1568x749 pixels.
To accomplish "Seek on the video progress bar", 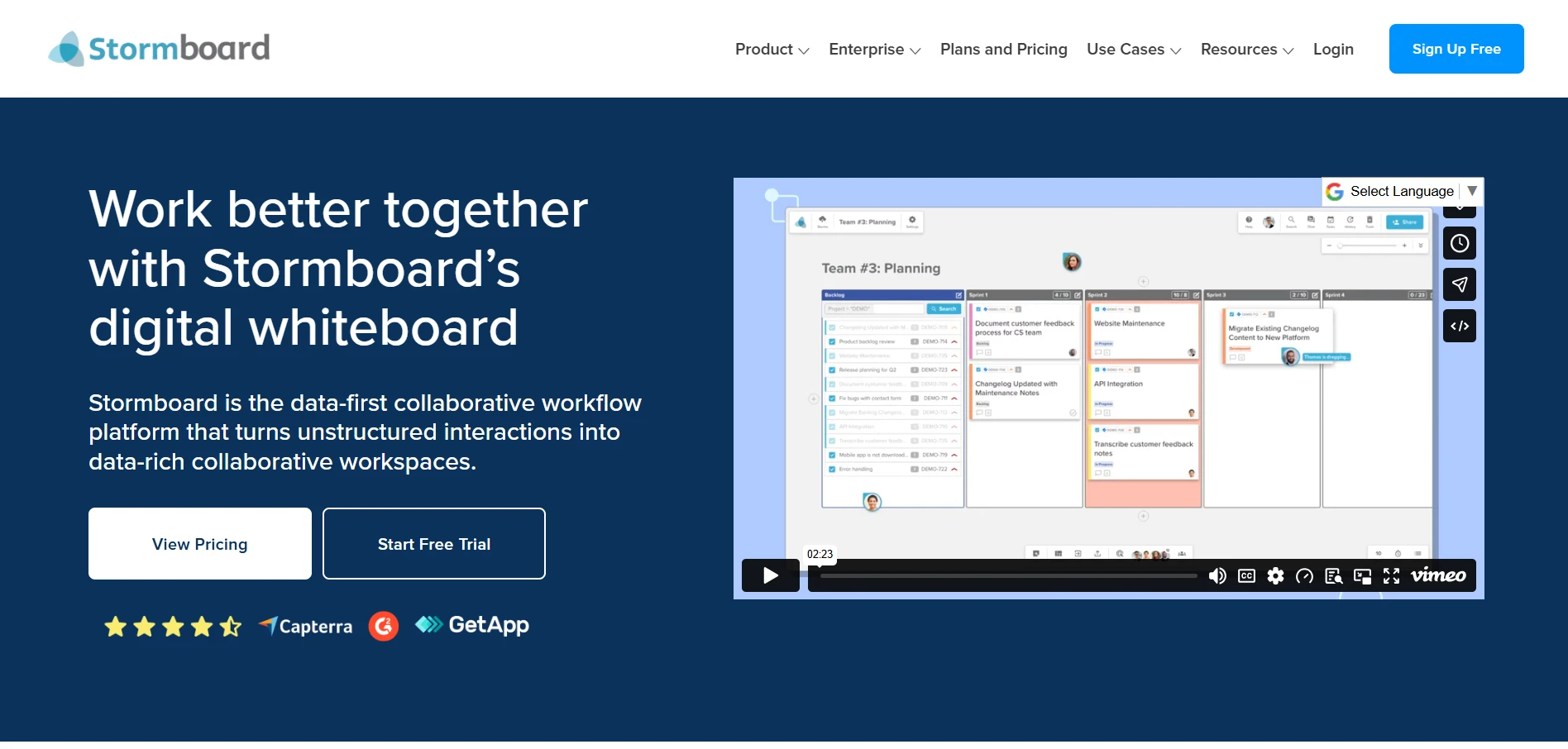I will click(x=1008, y=575).
